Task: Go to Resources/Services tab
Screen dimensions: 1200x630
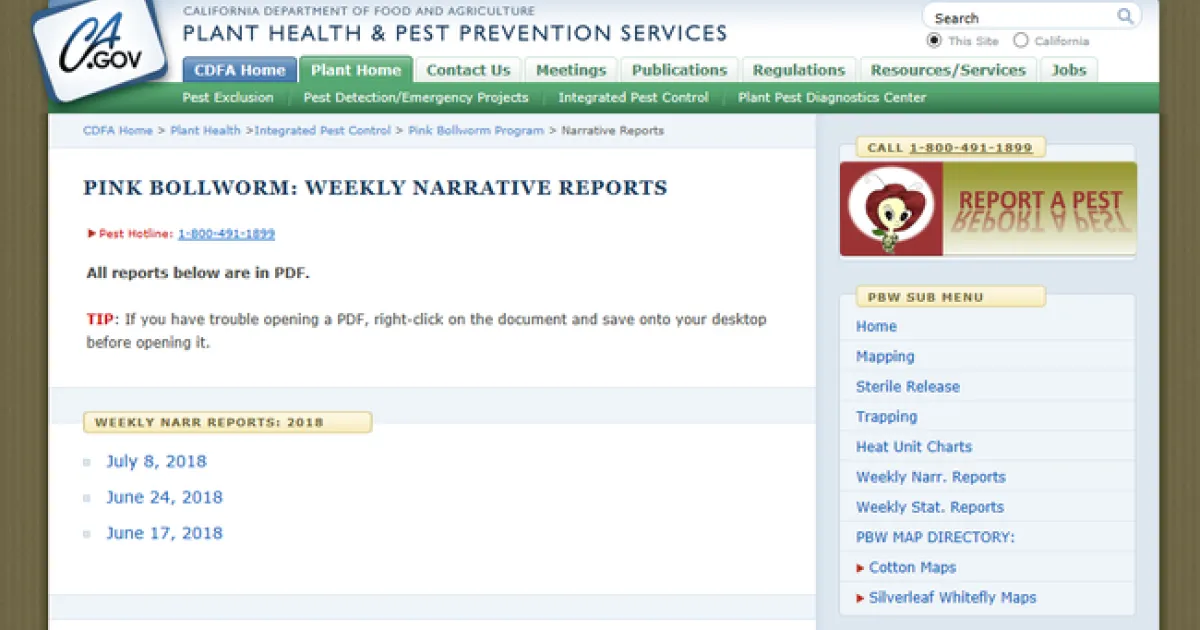Action: 947,70
